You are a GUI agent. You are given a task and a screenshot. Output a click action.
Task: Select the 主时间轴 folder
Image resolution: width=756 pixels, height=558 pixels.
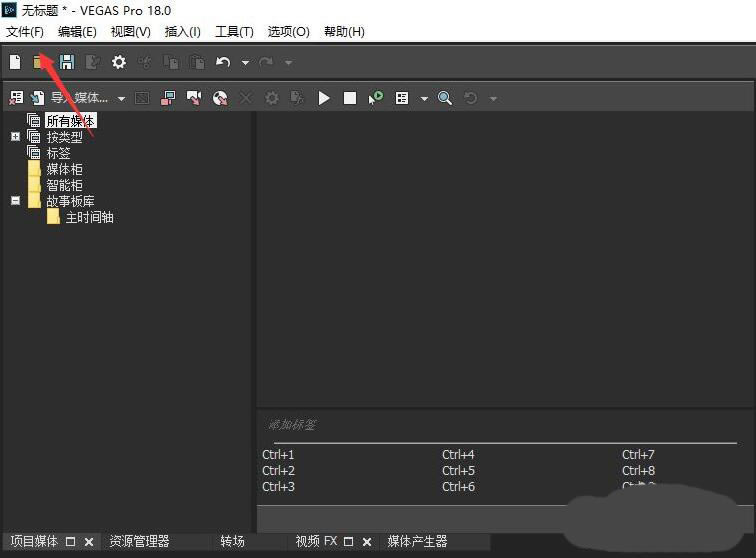[x=89, y=218]
